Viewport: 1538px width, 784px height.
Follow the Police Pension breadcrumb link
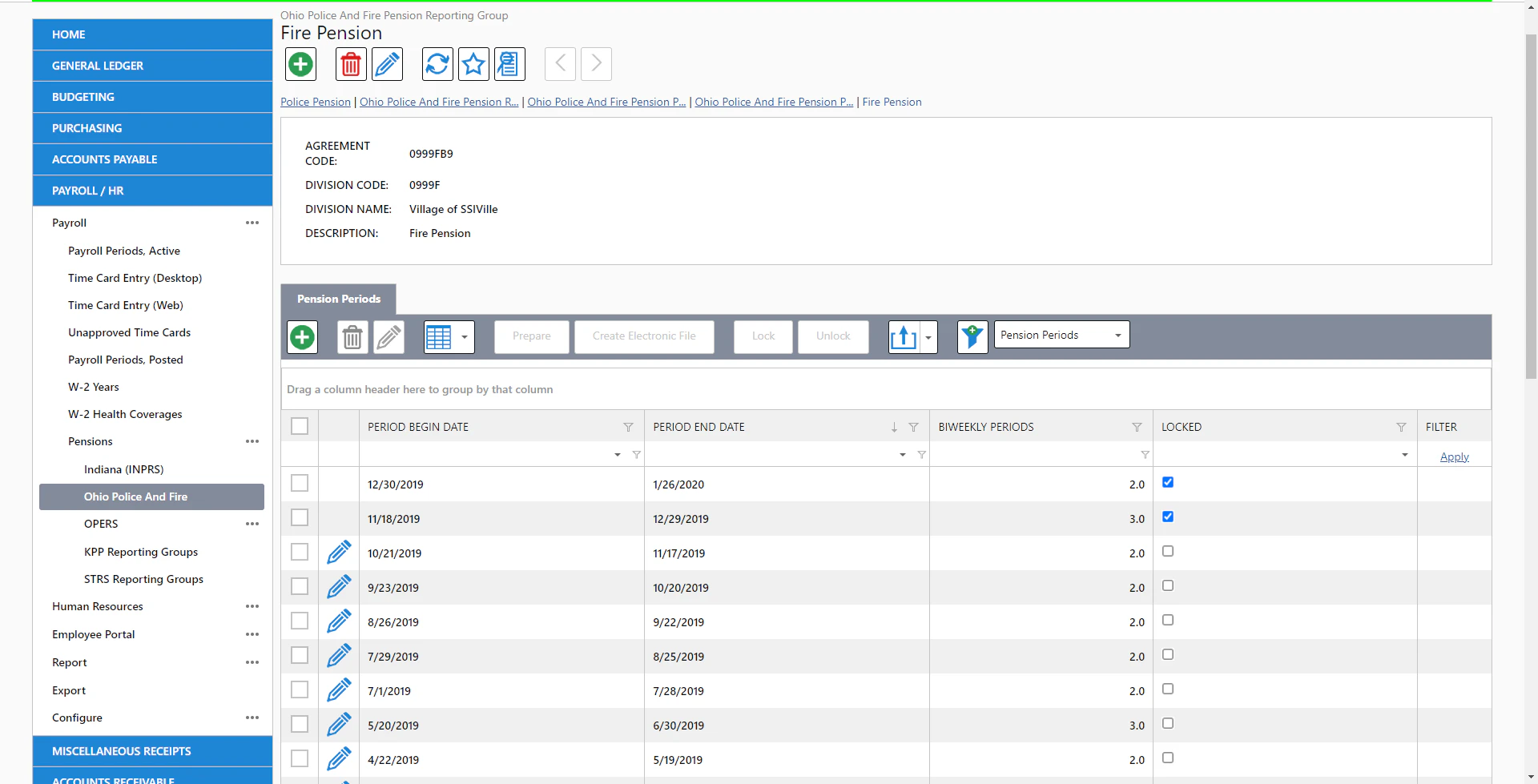click(x=315, y=102)
